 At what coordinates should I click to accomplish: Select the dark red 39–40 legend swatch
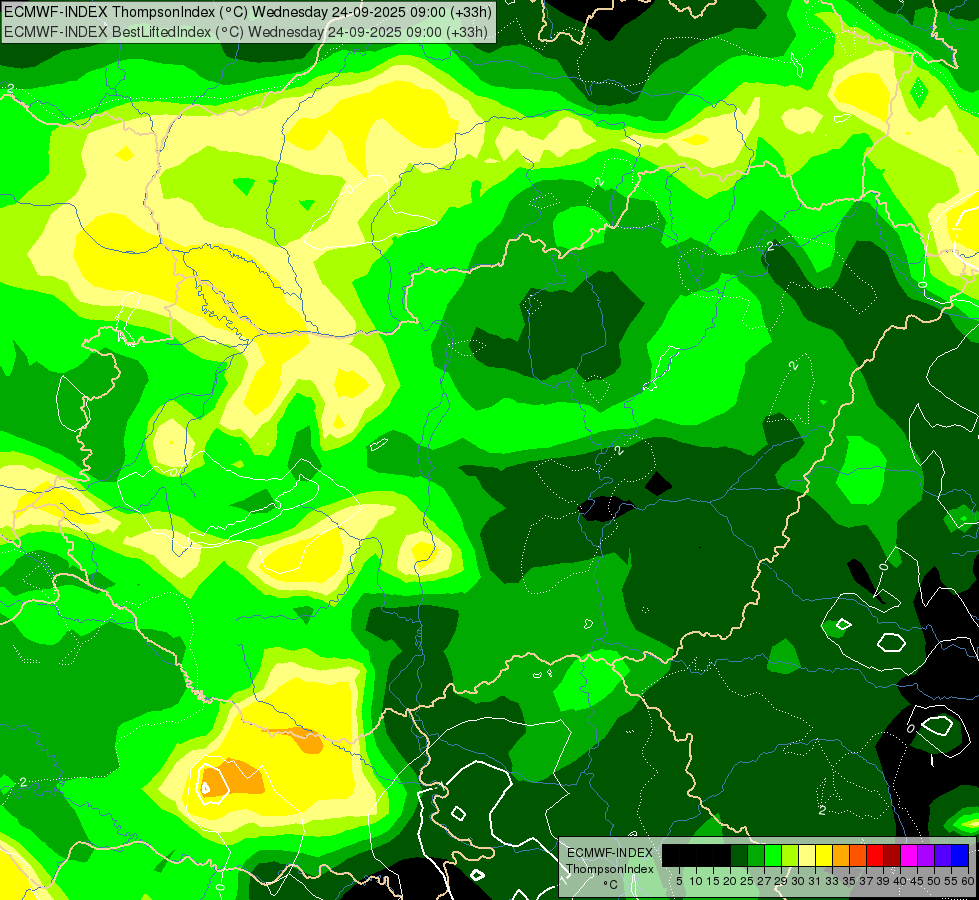tap(892, 855)
